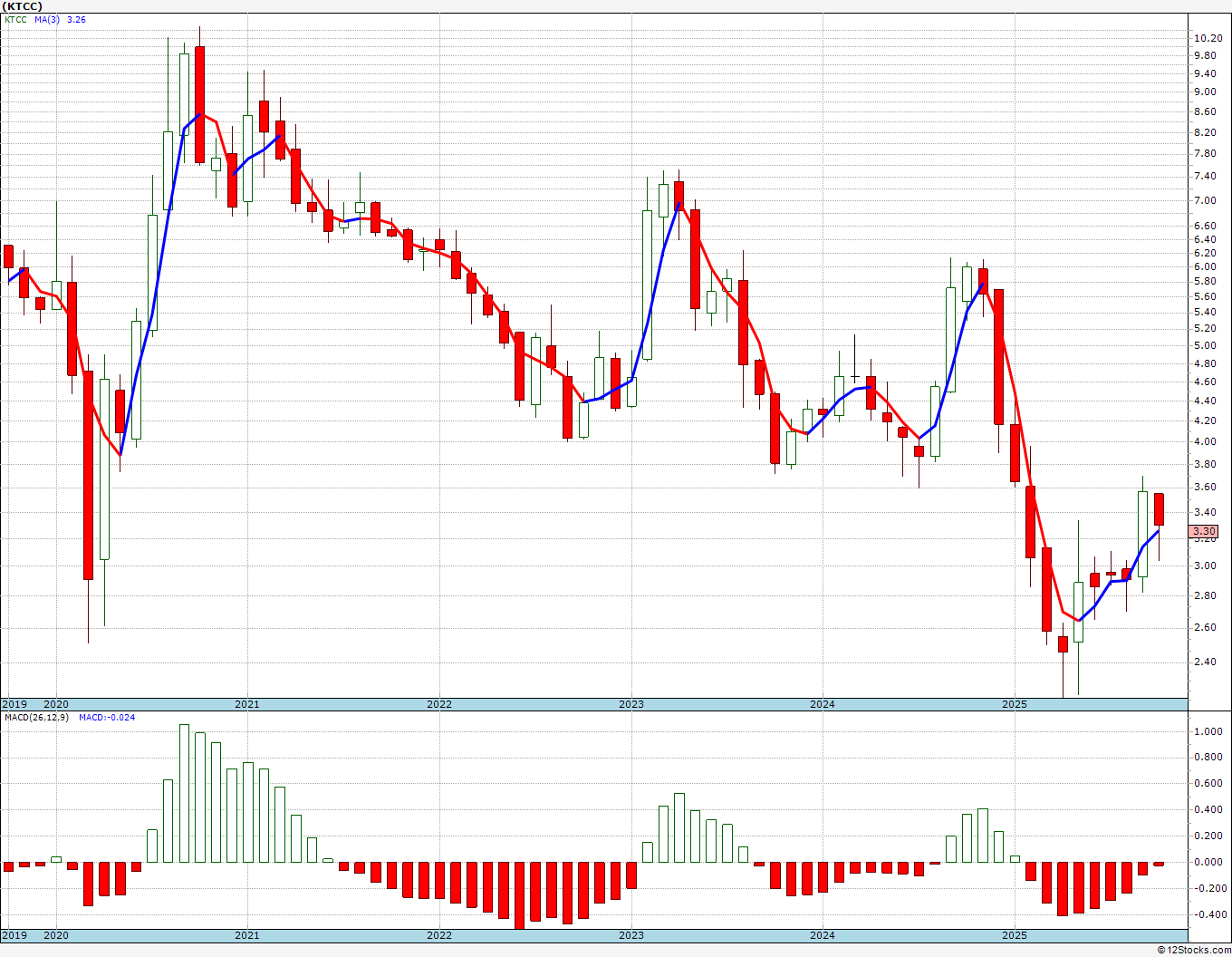
Task: Select 2020 on the MACD panel timeline
Action: tap(56, 935)
